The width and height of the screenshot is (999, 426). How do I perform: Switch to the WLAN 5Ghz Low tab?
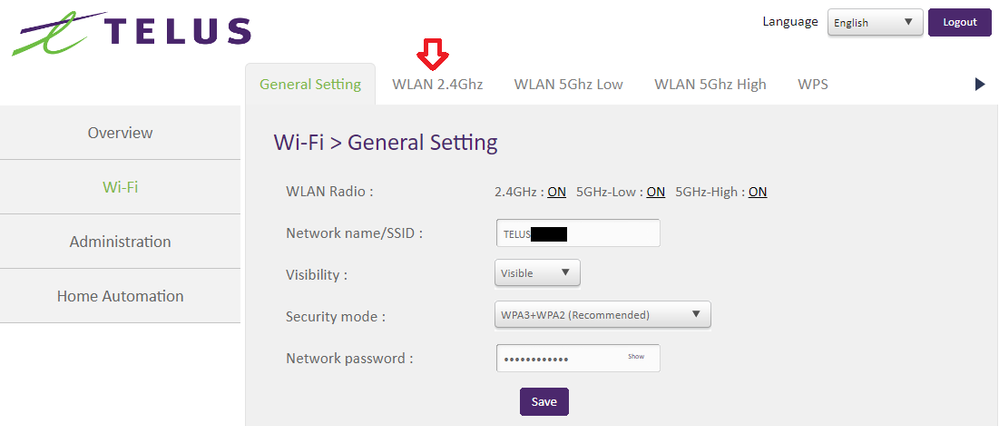coord(568,84)
